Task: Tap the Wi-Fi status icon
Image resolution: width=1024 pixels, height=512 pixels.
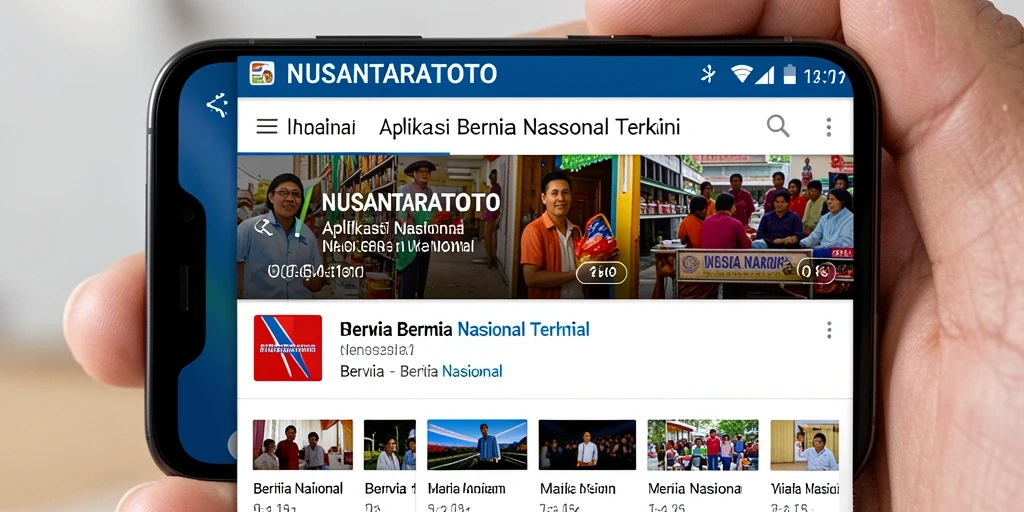Action: tap(741, 74)
